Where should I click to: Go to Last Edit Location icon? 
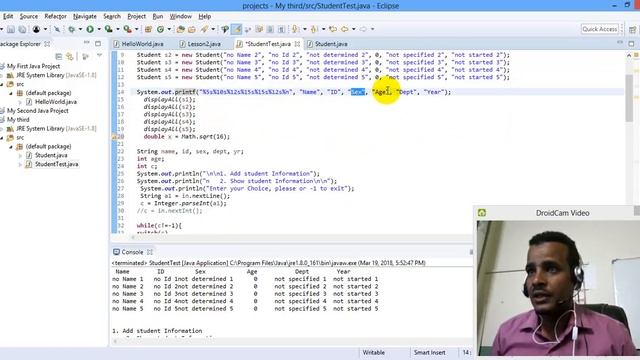333,29
